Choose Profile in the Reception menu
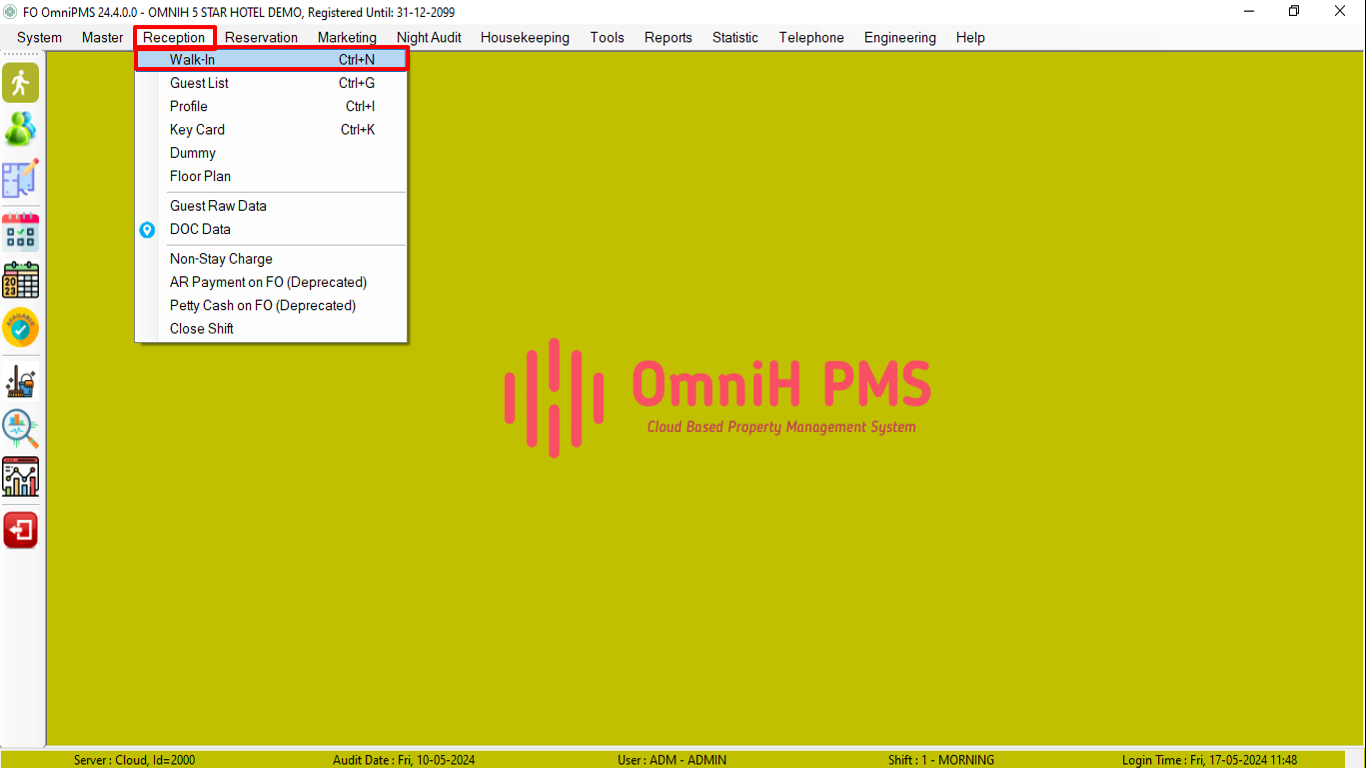1366x768 pixels. 272,106
